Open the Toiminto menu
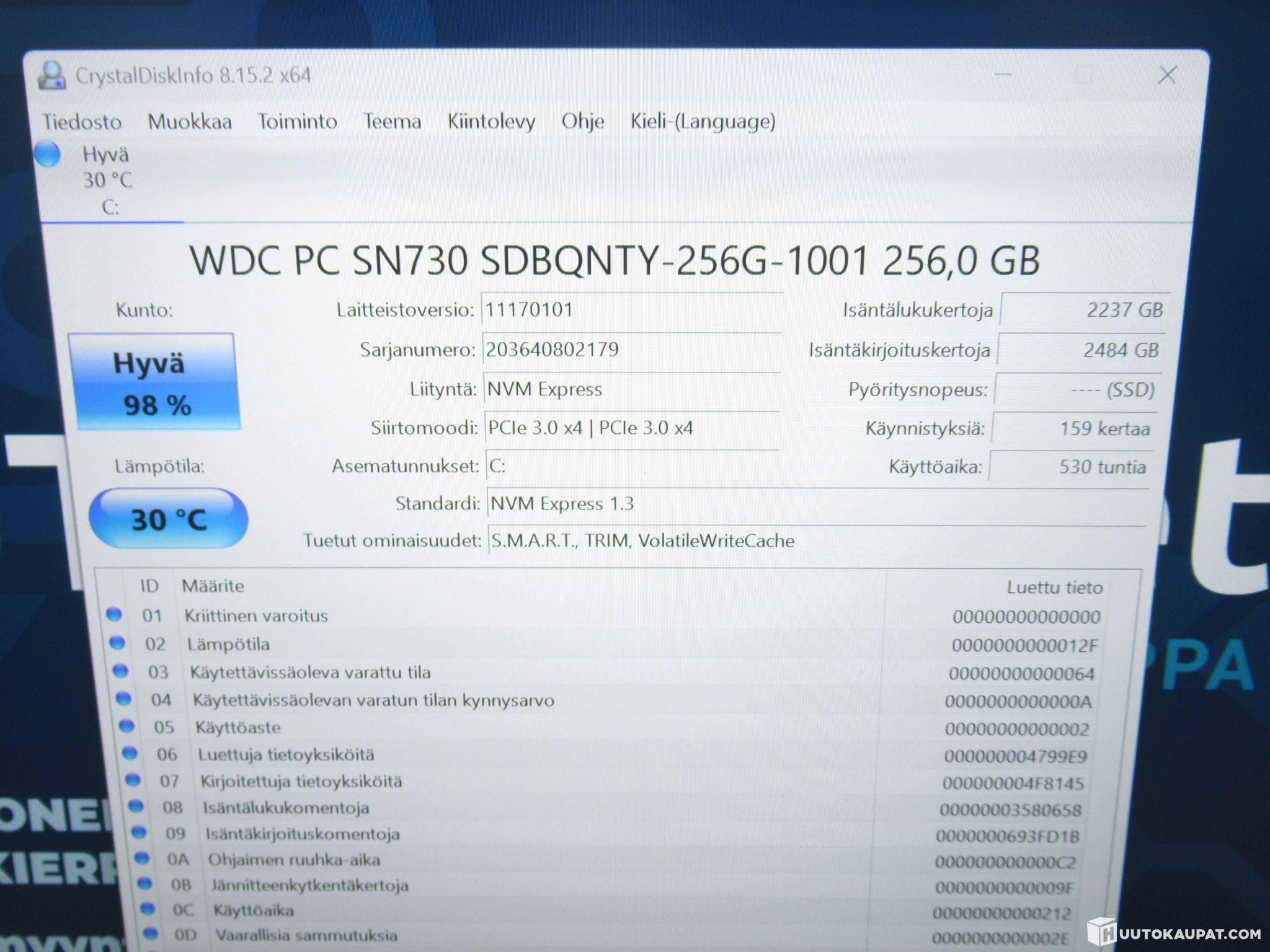Screen dimensions: 1270x952 [x=297, y=121]
